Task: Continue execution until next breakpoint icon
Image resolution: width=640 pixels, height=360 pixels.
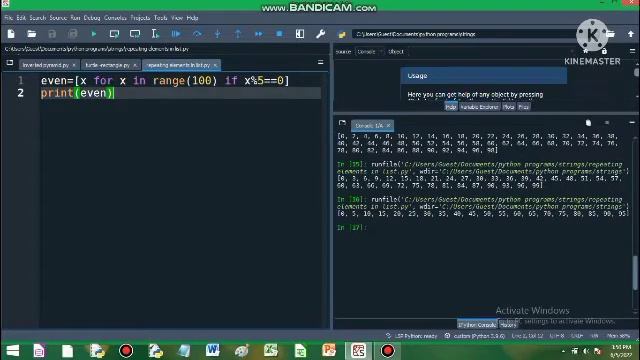Action: (259, 34)
